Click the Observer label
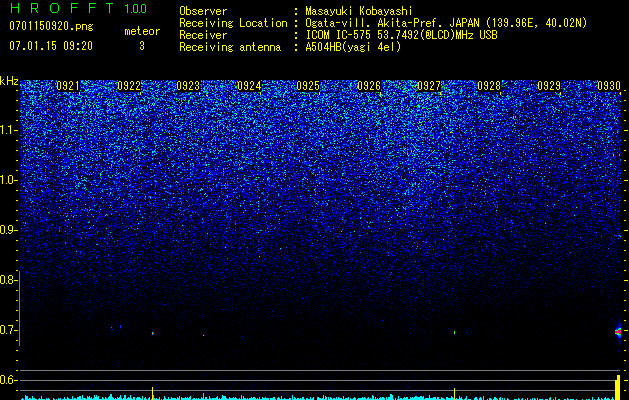 [203, 11]
